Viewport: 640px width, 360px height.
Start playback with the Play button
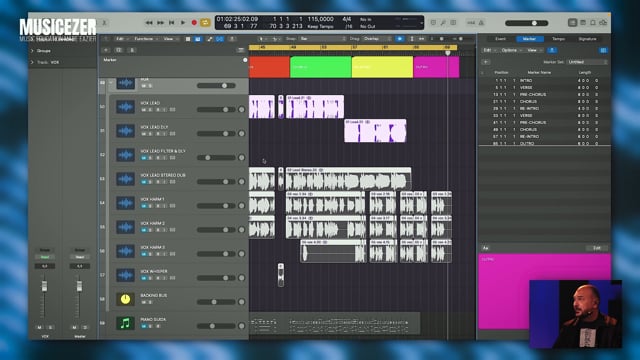click(183, 23)
